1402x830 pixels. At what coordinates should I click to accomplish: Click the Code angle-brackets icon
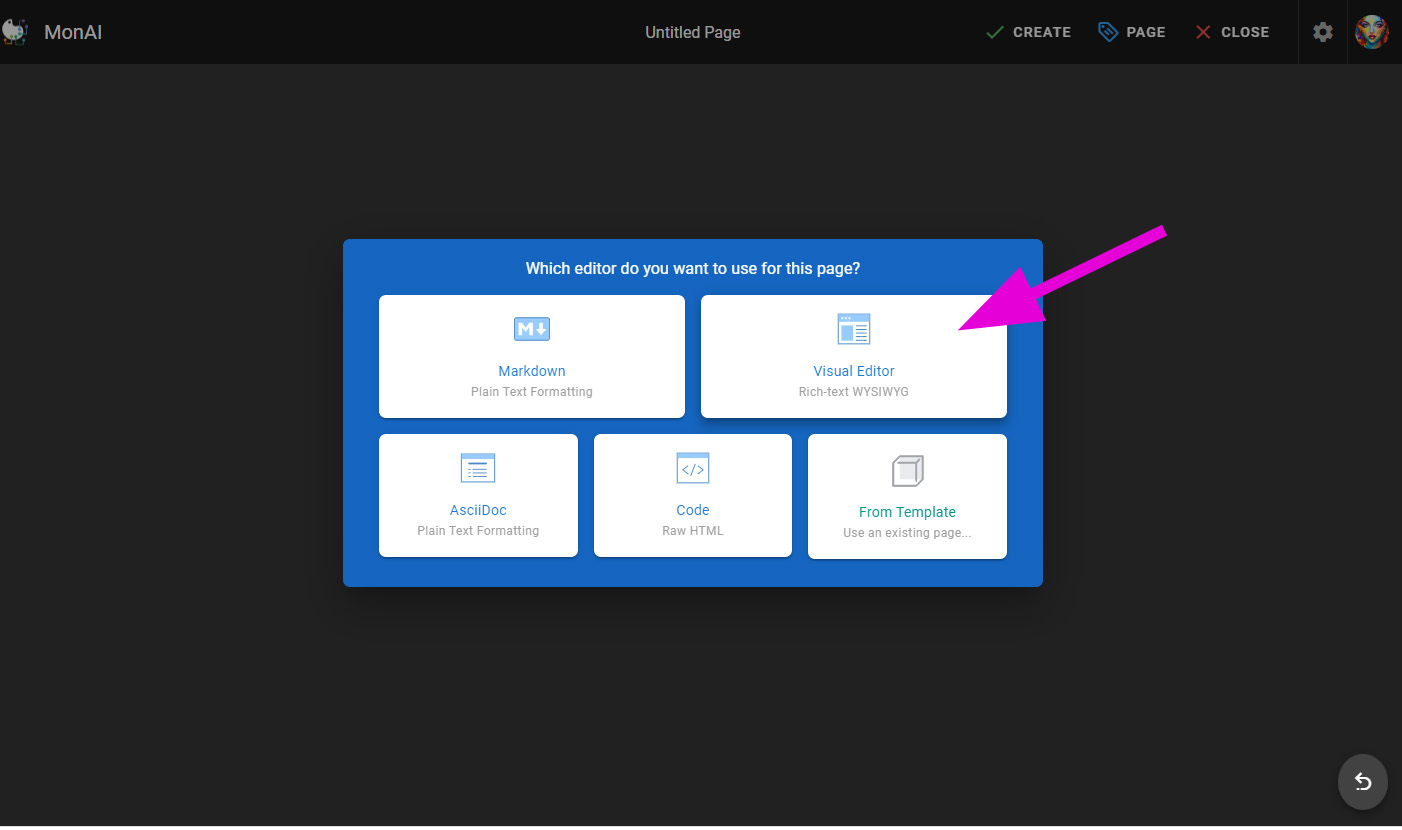(x=692, y=467)
